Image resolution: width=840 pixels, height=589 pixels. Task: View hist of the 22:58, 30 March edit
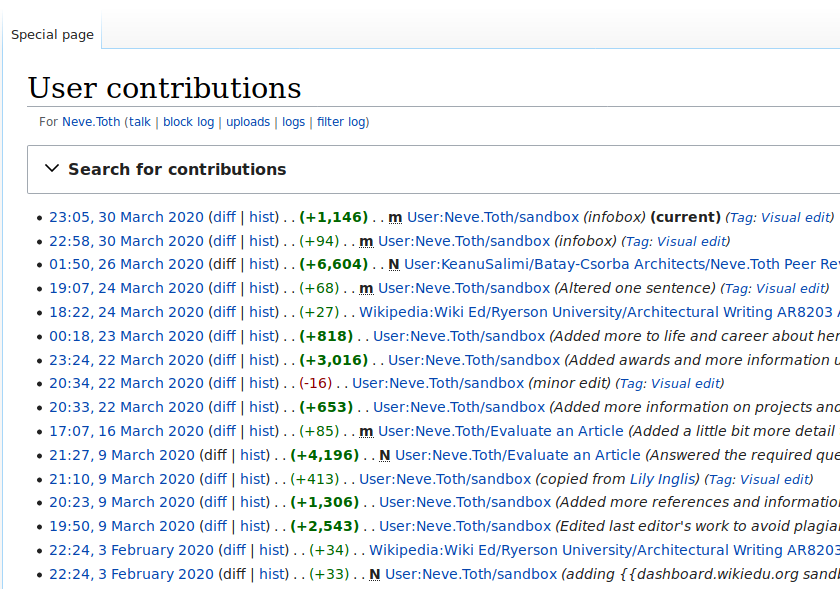262,241
